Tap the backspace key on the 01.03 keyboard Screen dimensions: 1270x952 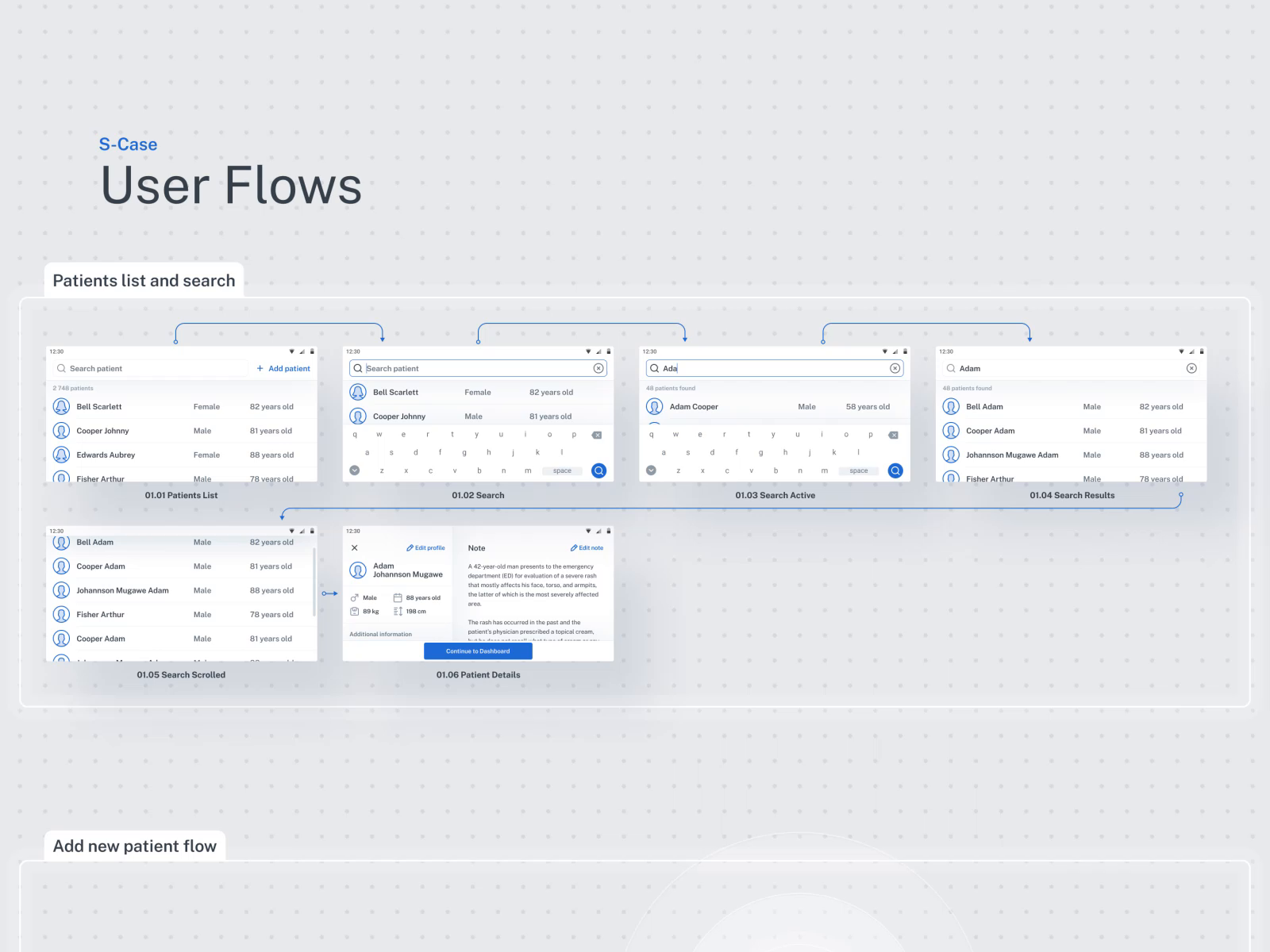pyautogui.click(x=894, y=435)
